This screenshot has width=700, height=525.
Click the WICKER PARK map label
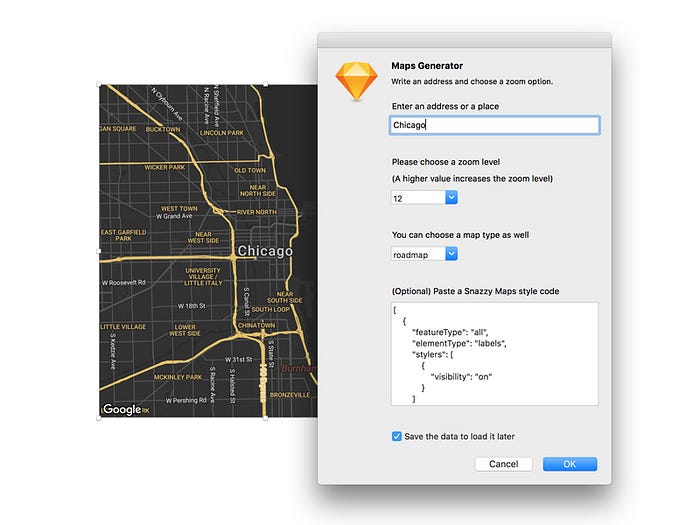(x=164, y=167)
